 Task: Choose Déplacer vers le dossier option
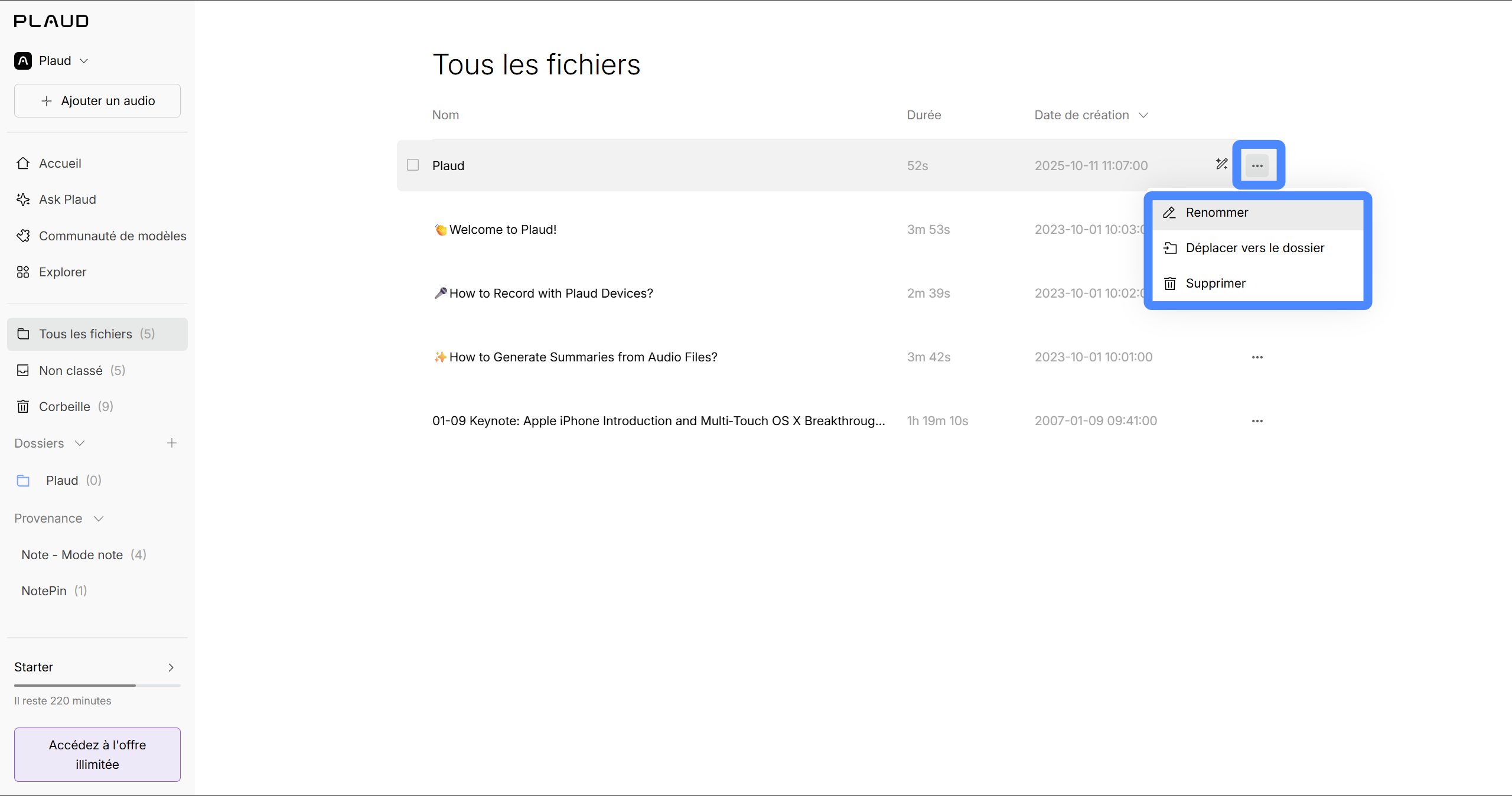coord(1258,248)
